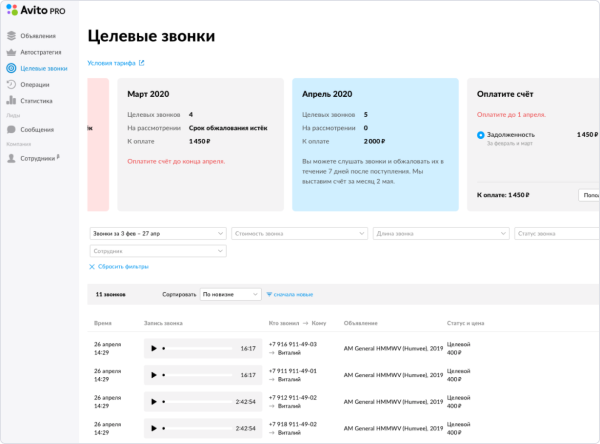Open the По новизне sort dropdown

click(229, 295)
